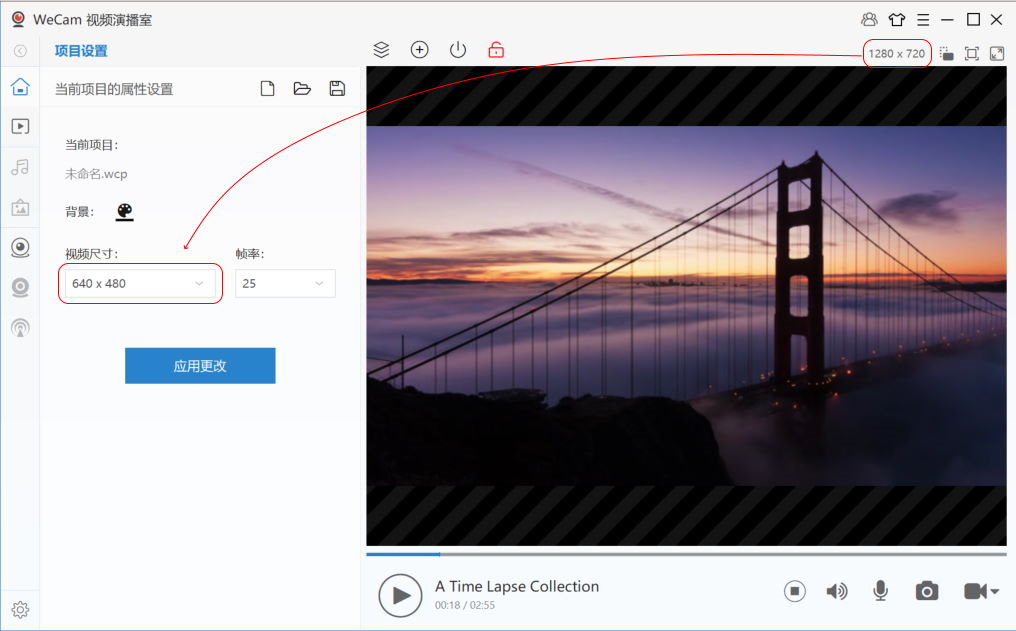Take a snapshot with camera icon
Viewport: 1016px width, 631px height.
(927, 591)
